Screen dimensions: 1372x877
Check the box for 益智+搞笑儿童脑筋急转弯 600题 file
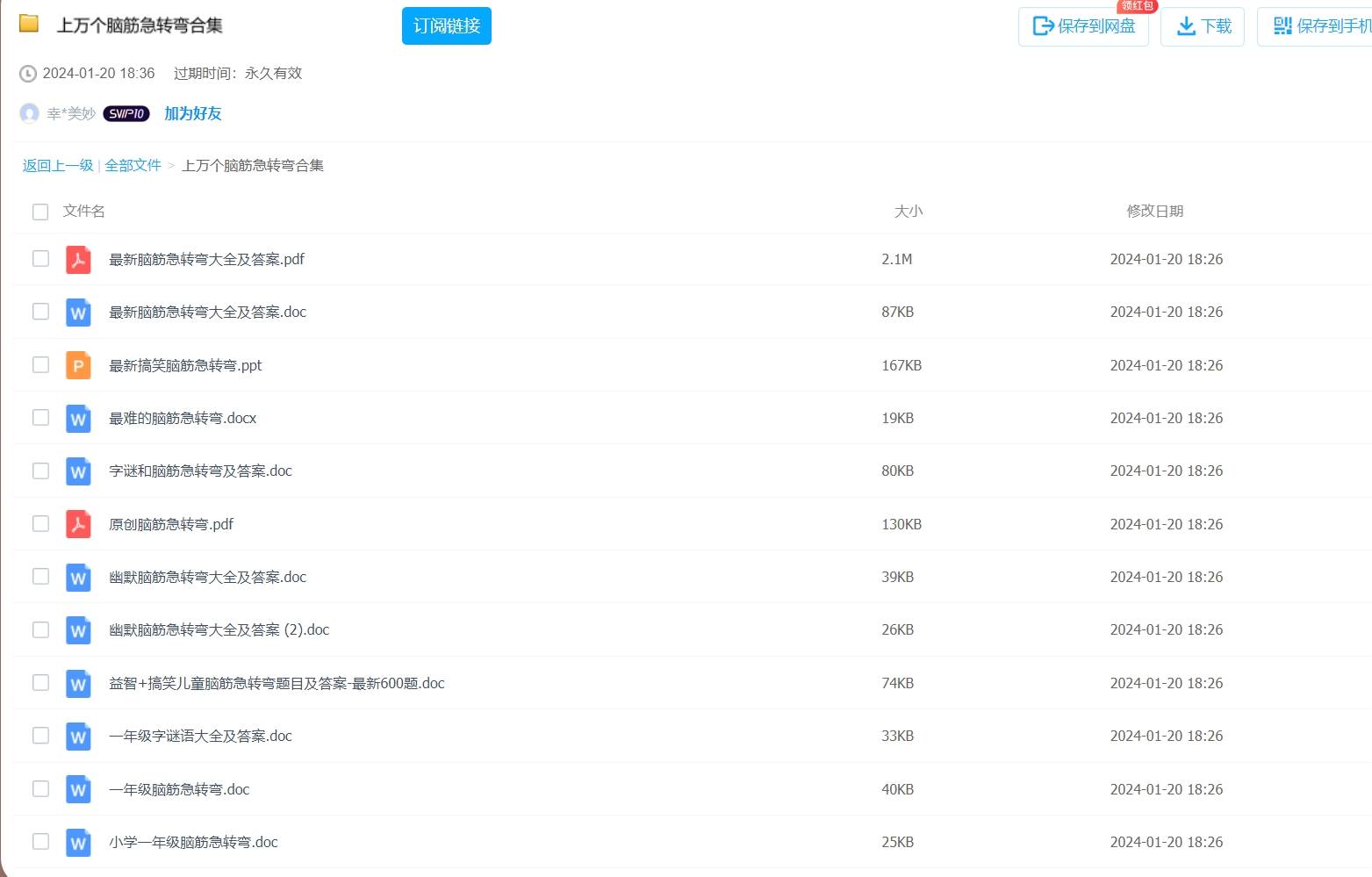pos(40,682)
